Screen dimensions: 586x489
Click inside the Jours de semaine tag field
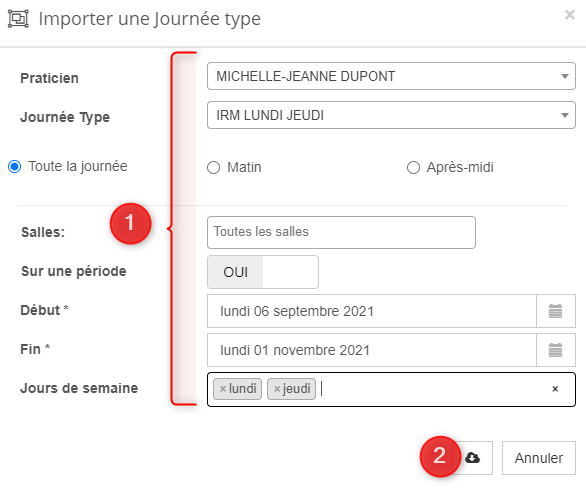430,389
